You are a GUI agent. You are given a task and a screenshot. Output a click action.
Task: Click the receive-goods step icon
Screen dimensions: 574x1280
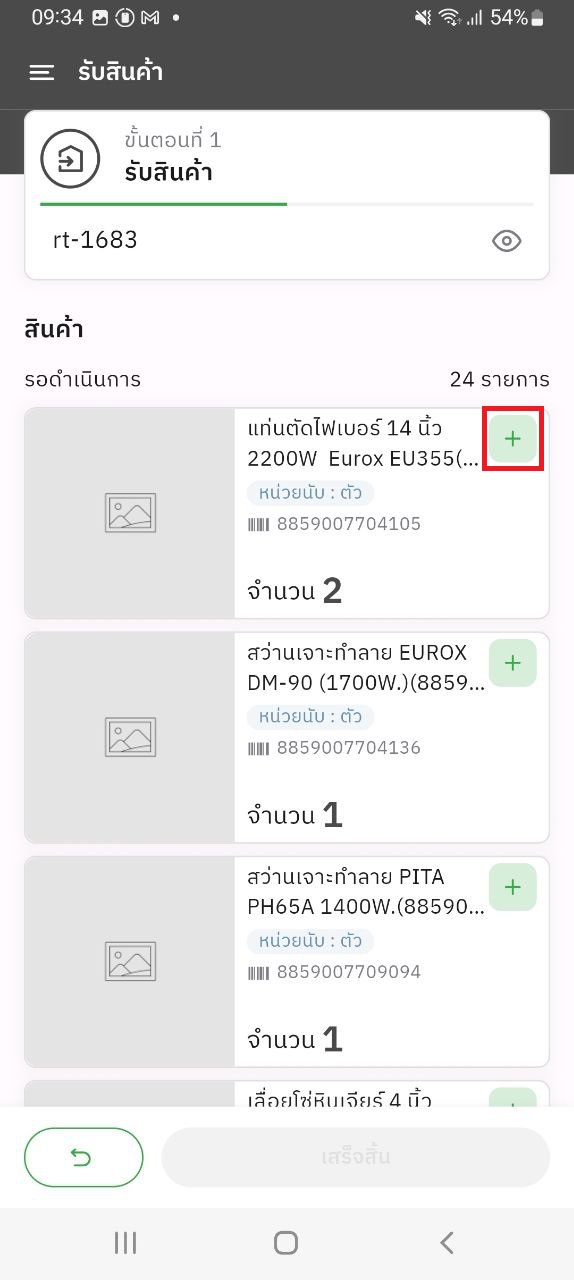(x=70, y=158)
